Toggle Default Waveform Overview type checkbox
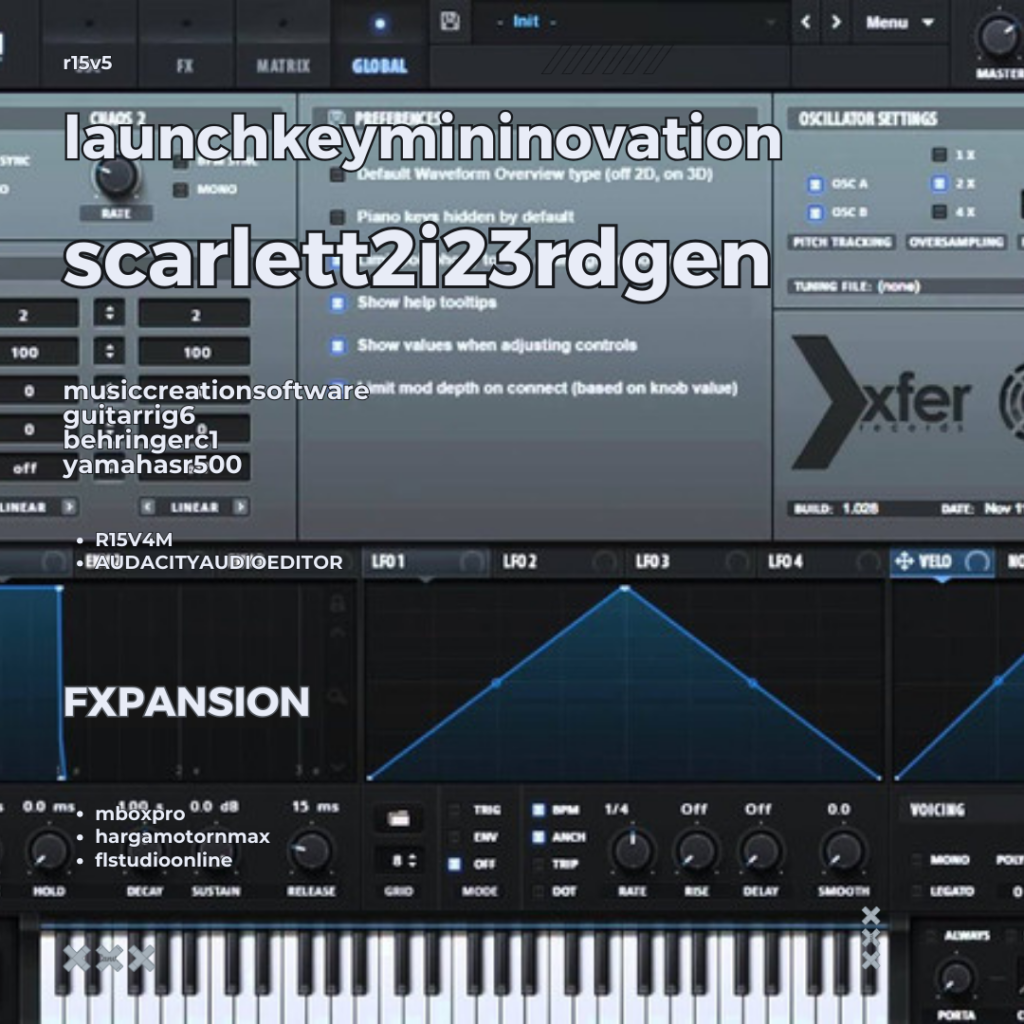This screenshot has width=1024, height=1024. click(x=337, y=175)
